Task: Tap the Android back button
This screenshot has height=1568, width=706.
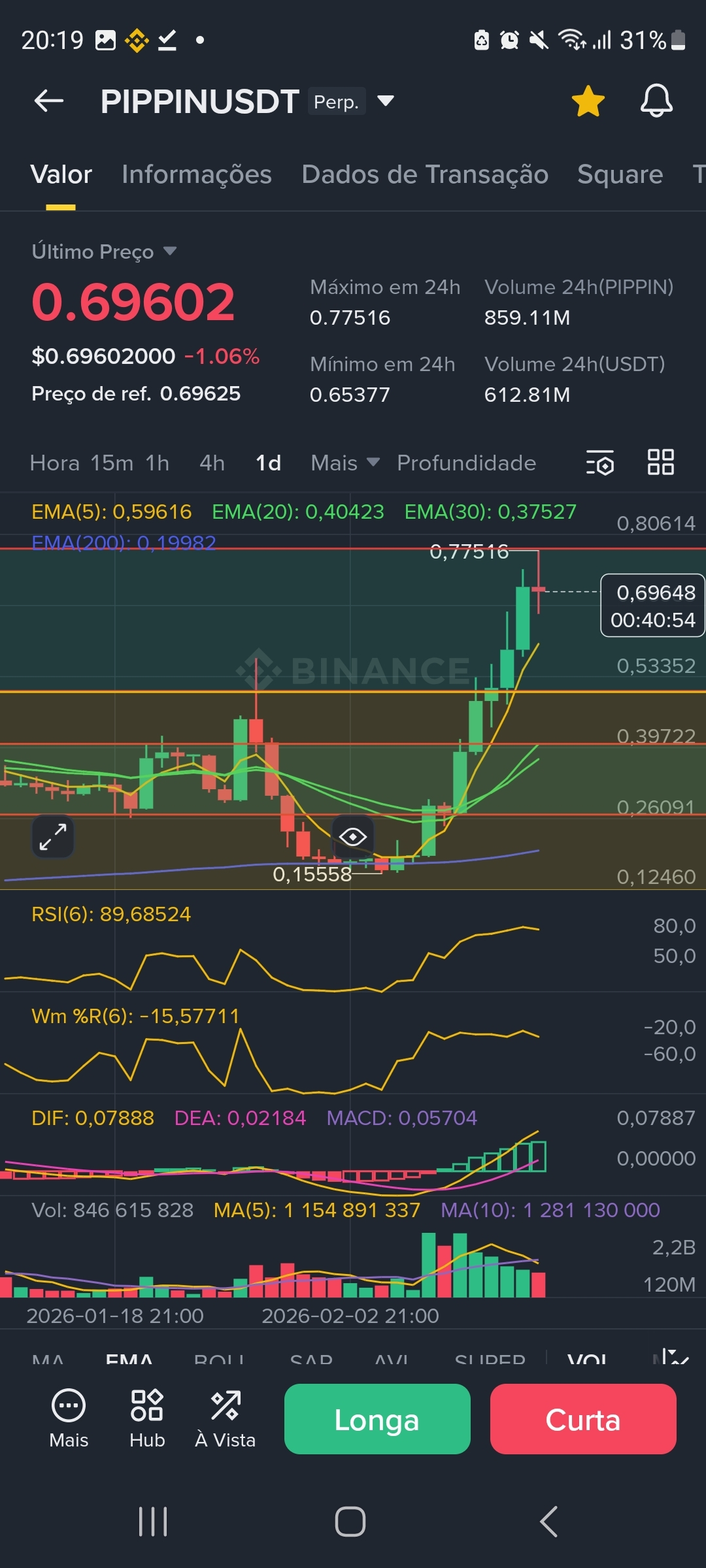Action: coord(549,1522)
